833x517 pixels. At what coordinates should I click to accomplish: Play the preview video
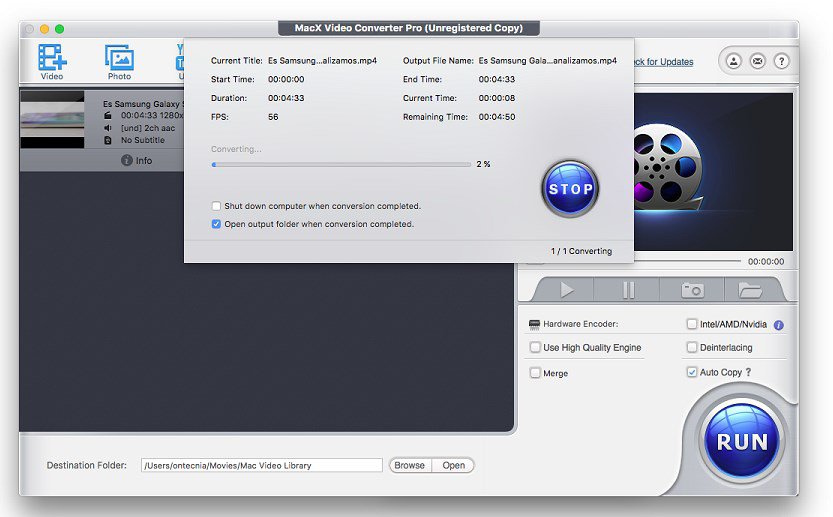567,290
